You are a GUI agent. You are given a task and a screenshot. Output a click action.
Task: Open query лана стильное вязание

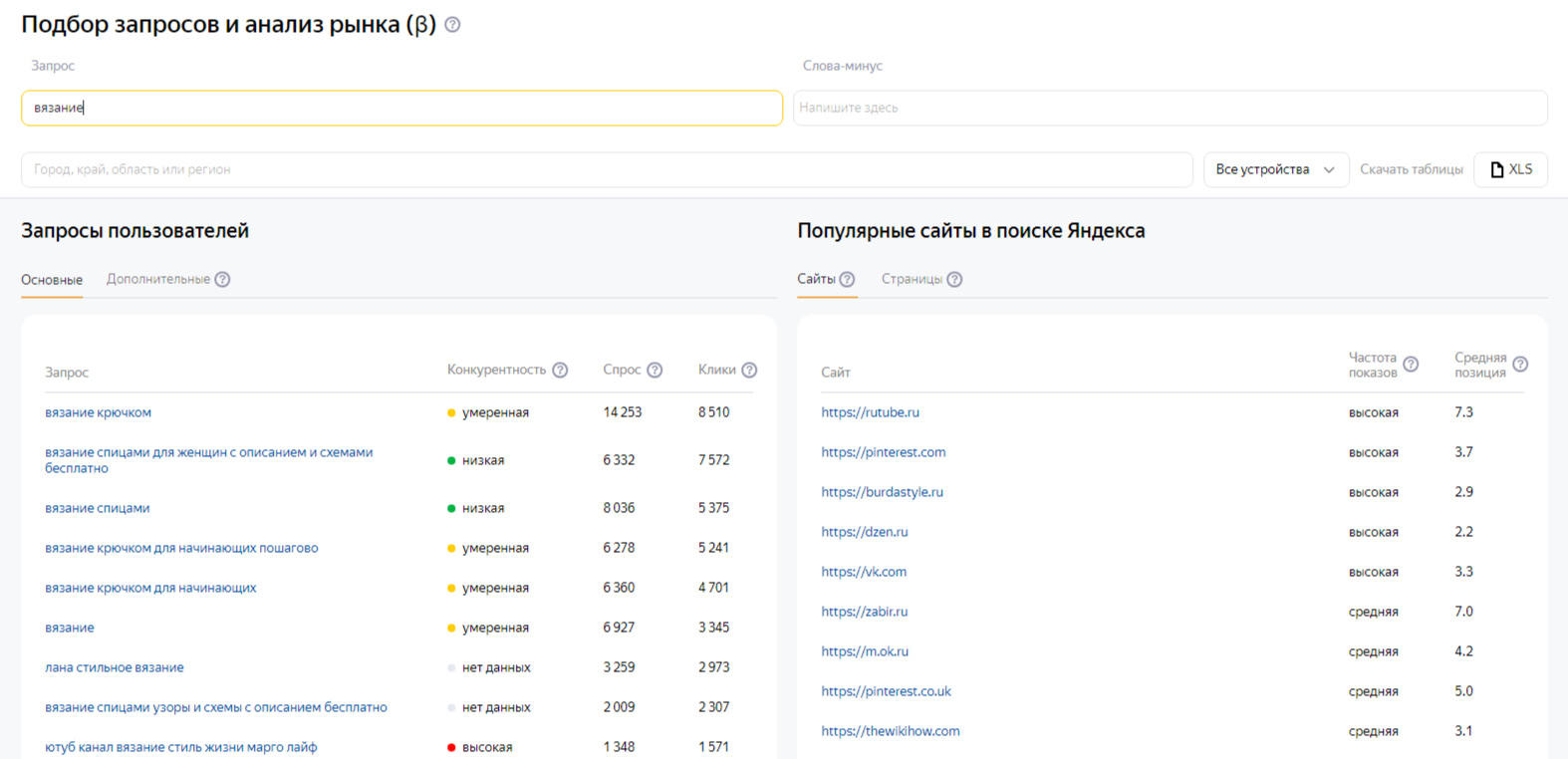point(115,667)
